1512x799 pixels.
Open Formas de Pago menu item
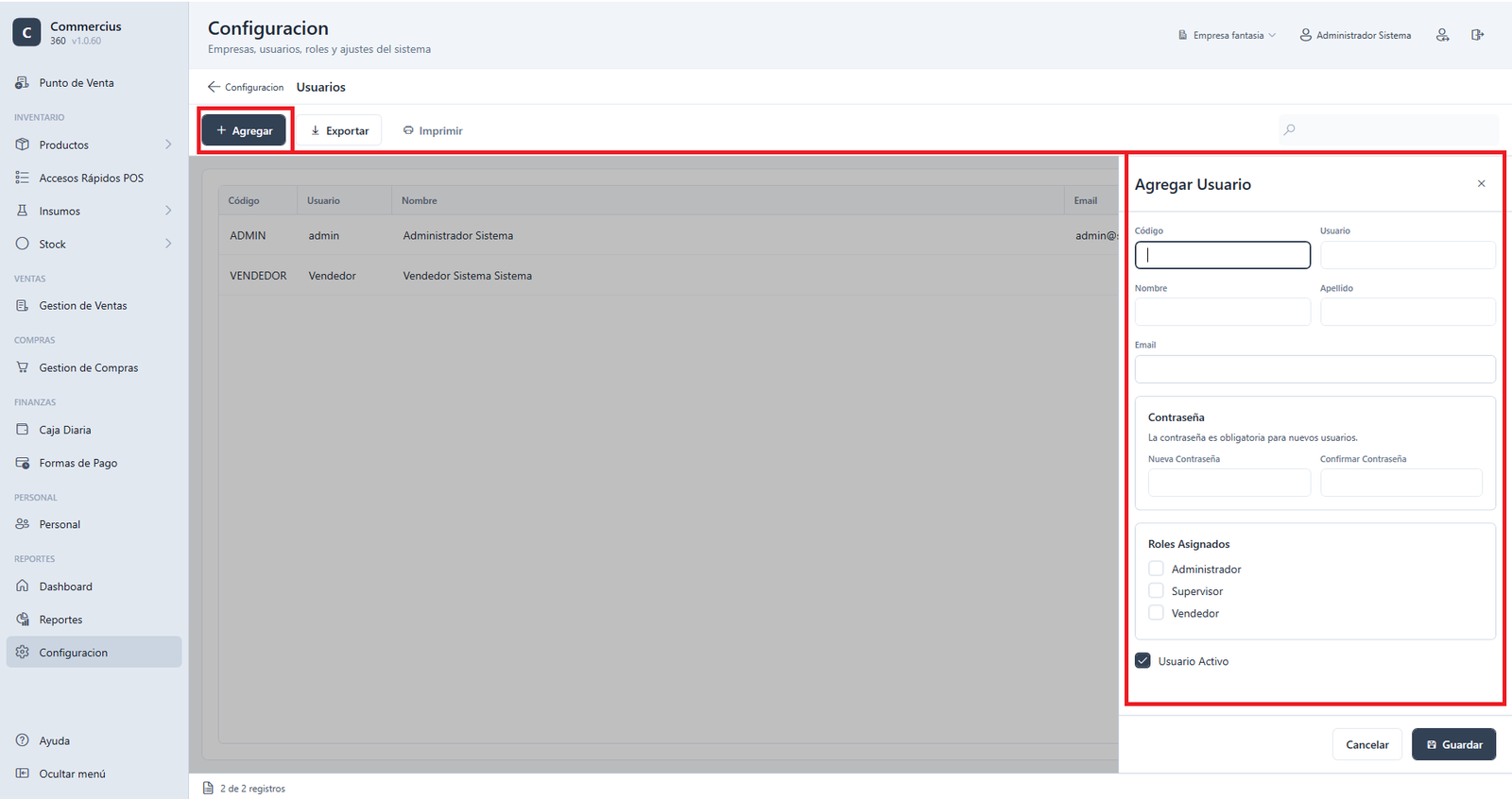[x=94, y=463]
